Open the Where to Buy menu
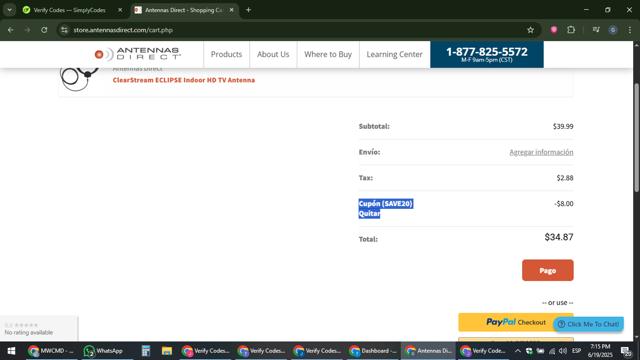 tap(328, 54)
